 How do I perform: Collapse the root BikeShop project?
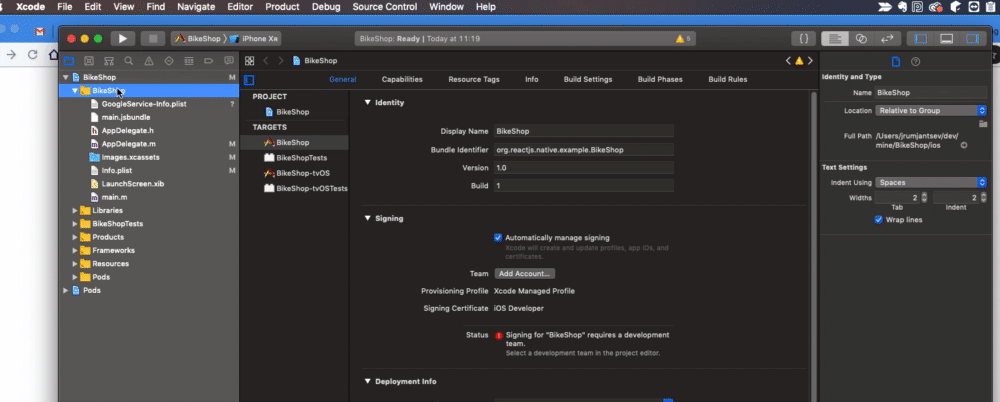(66, 77)
